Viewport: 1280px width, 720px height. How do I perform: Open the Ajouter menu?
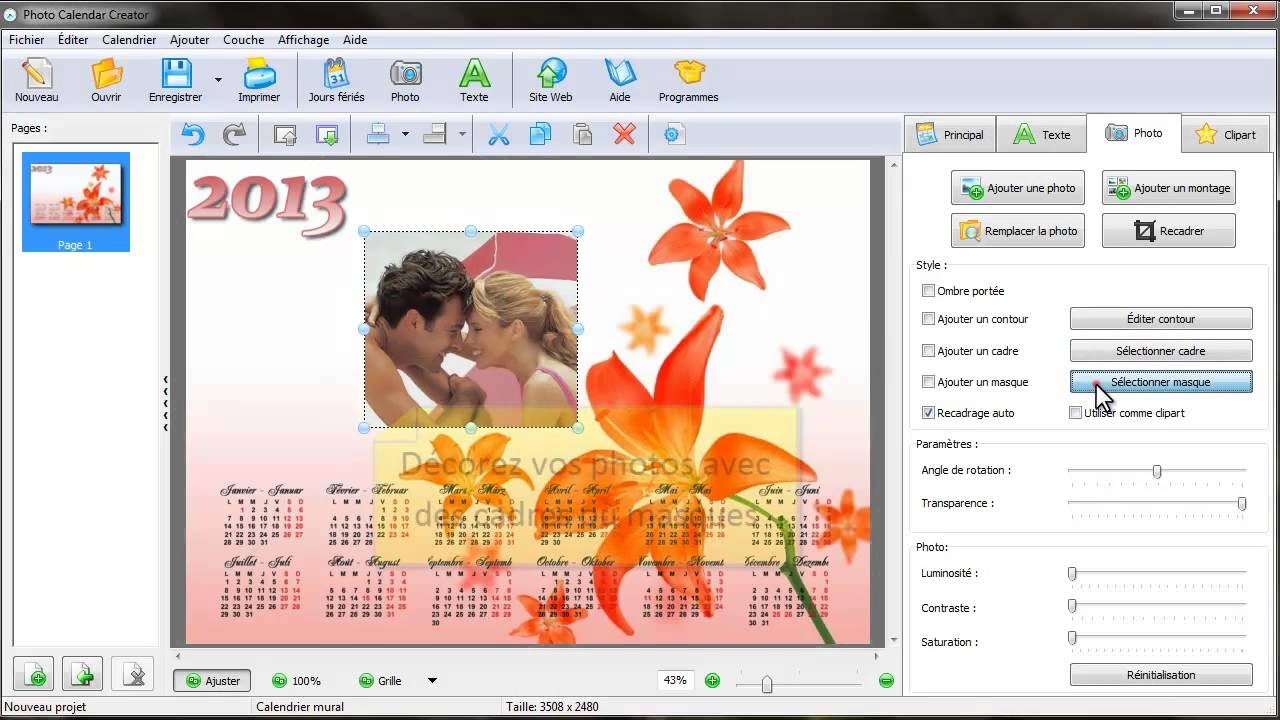click(x=189, y=40)
